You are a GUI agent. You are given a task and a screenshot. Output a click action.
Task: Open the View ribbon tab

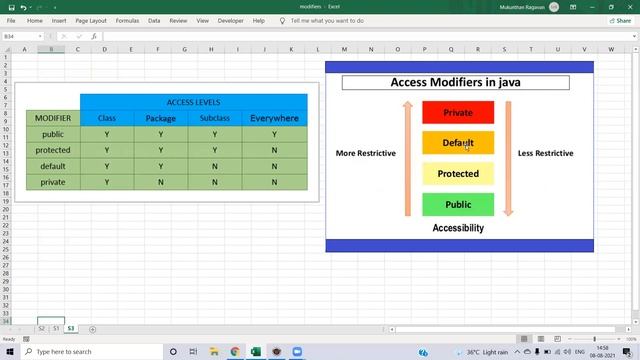pyautogui.click(x=202, y=20)
